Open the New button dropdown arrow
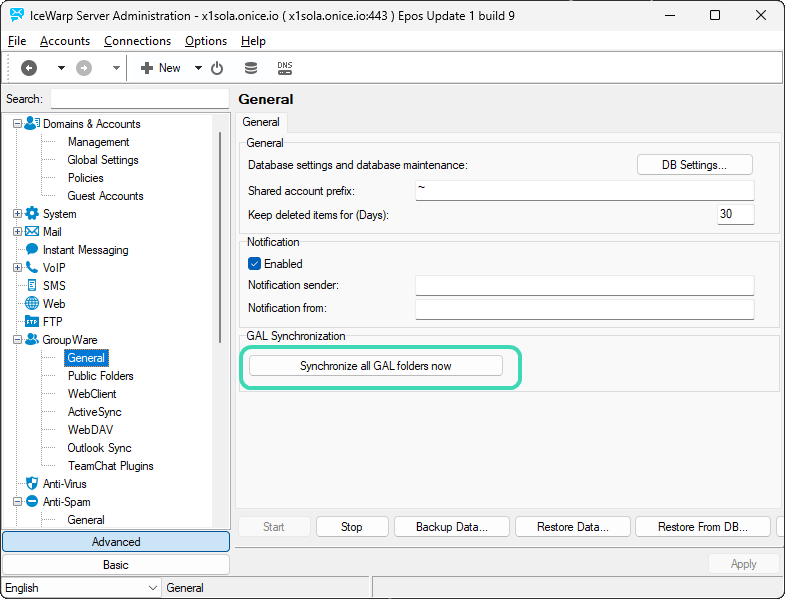The height and width of the screenshot is (599, 785). click(198, 68)
